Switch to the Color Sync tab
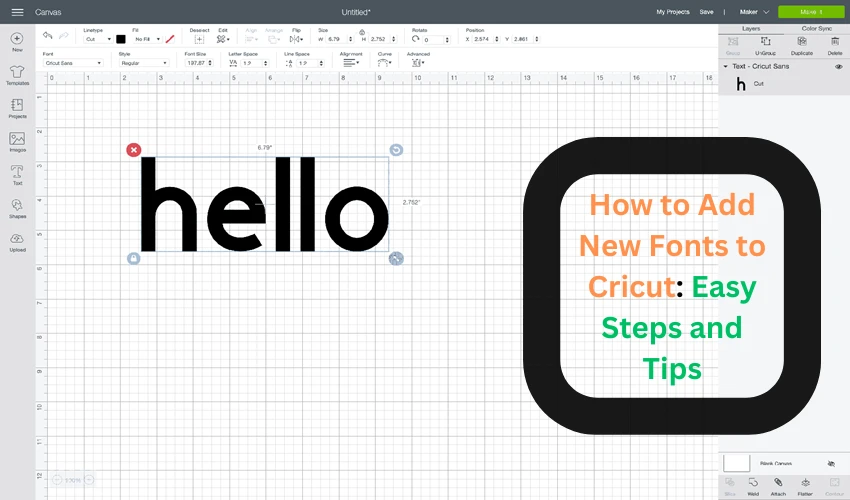Viewport: 850px width, 500px height. (x=816, y=28)
